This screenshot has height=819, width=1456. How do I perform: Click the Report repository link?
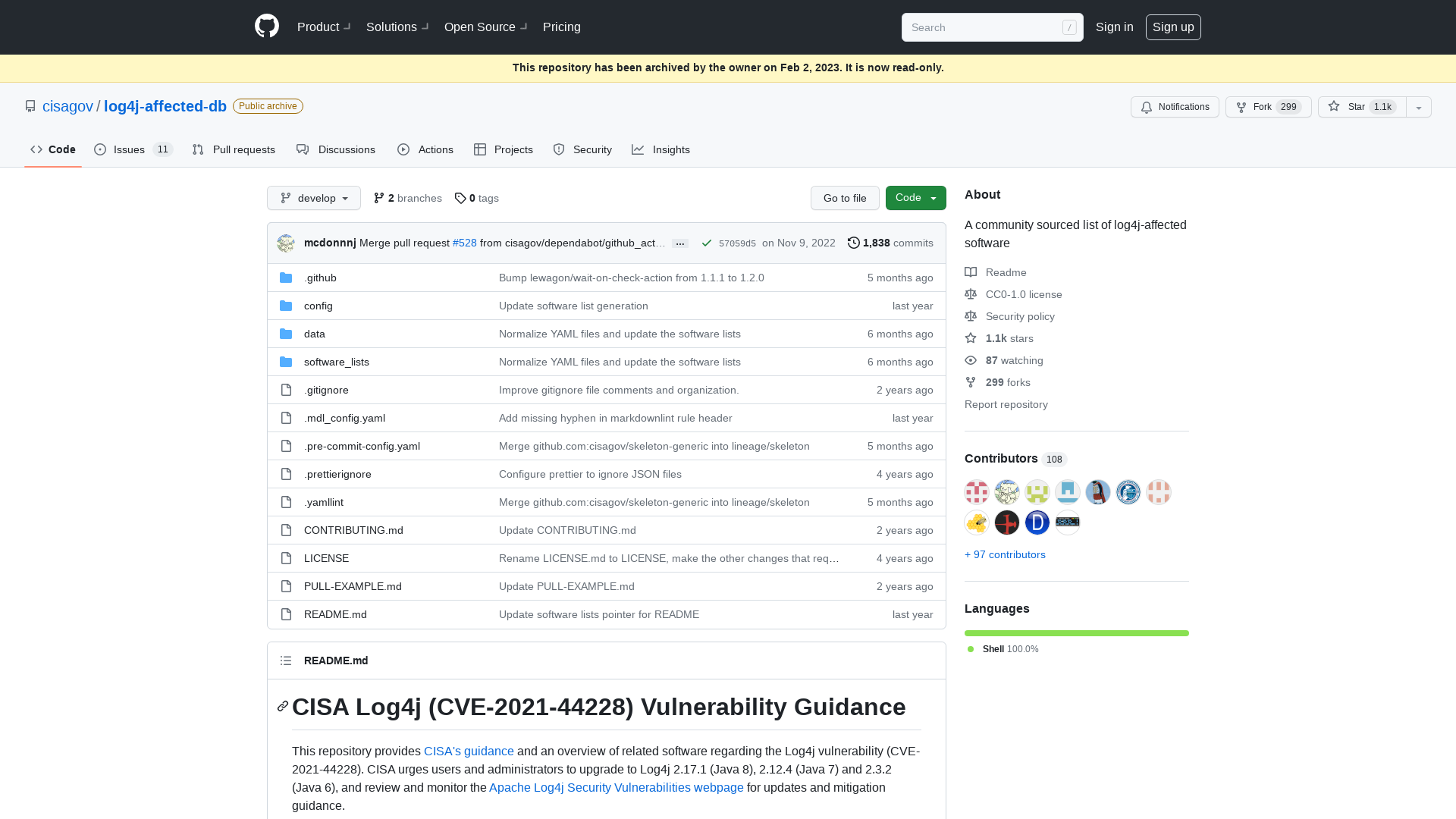coord(1006,404)
